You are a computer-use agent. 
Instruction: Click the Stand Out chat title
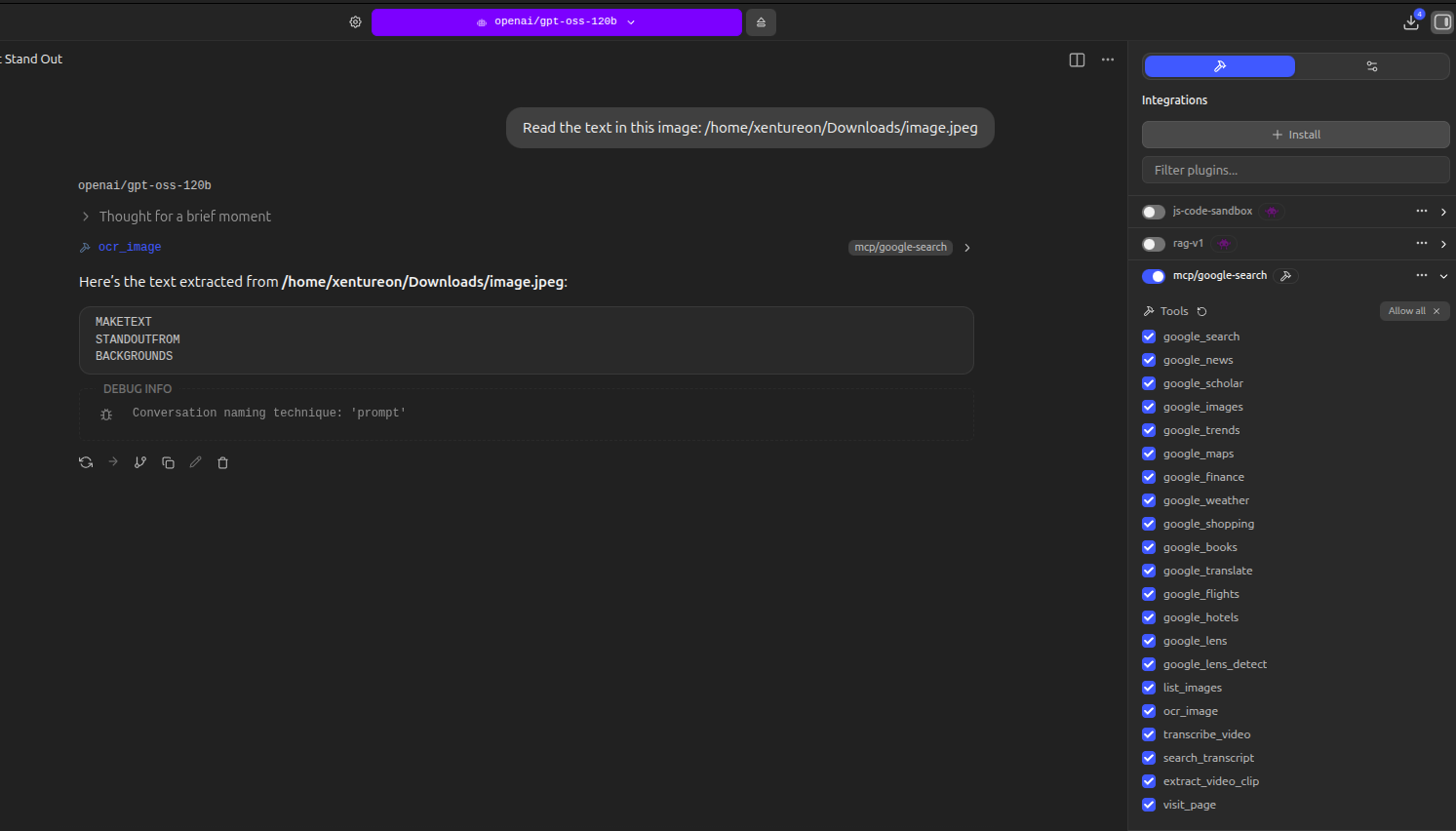[31, 59]
